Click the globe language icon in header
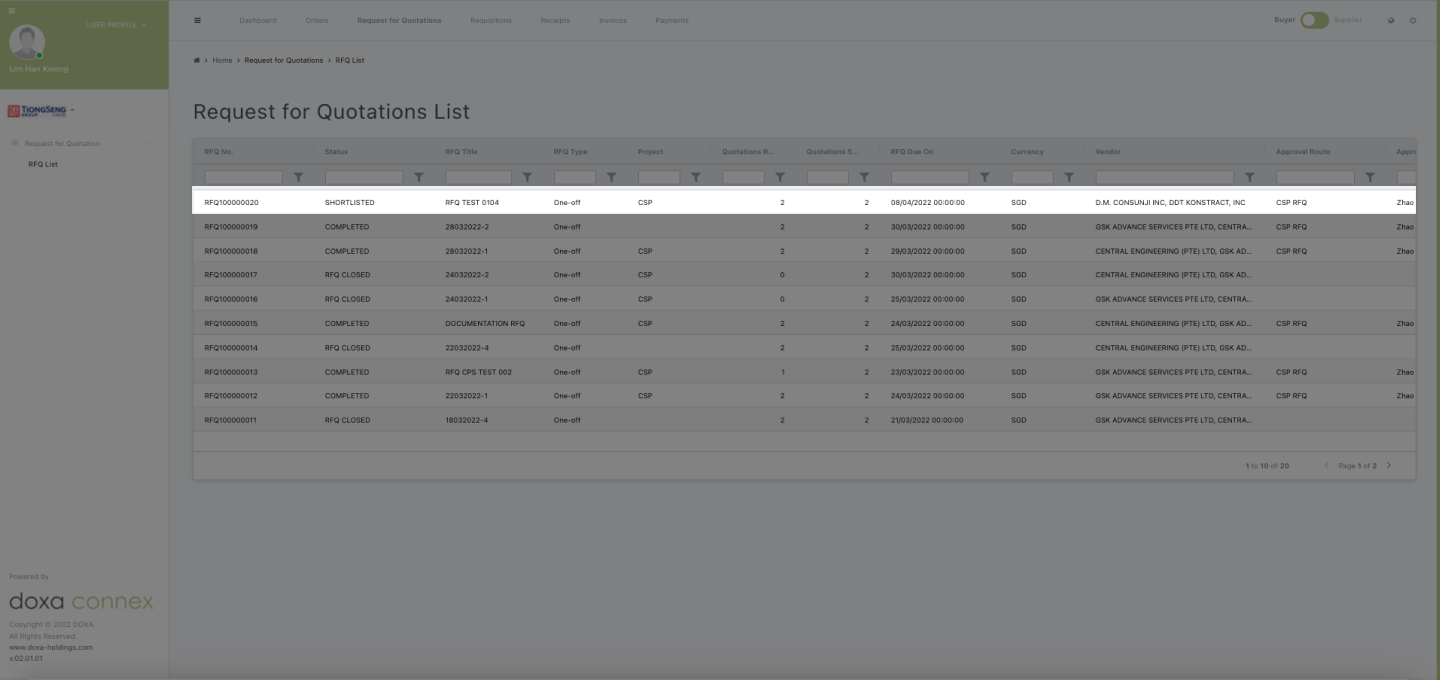This screenshot has height=680, width=1440. [x=1391, y=20]
